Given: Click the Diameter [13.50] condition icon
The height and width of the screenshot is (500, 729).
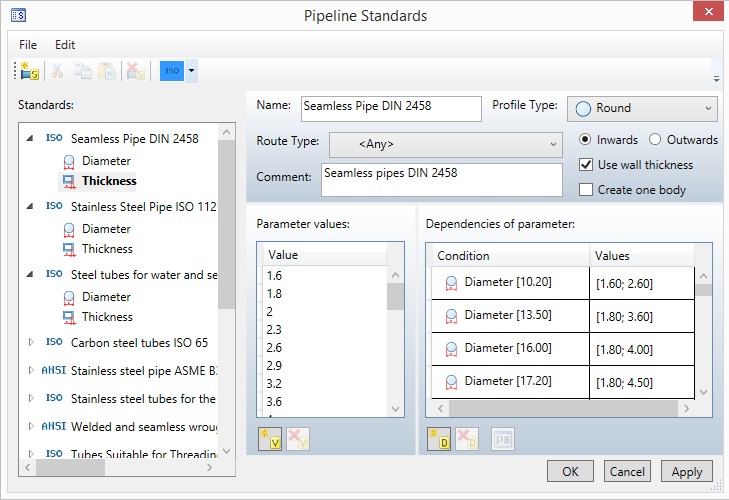Looking at the screenshot, I should click(x=451, y=316).
